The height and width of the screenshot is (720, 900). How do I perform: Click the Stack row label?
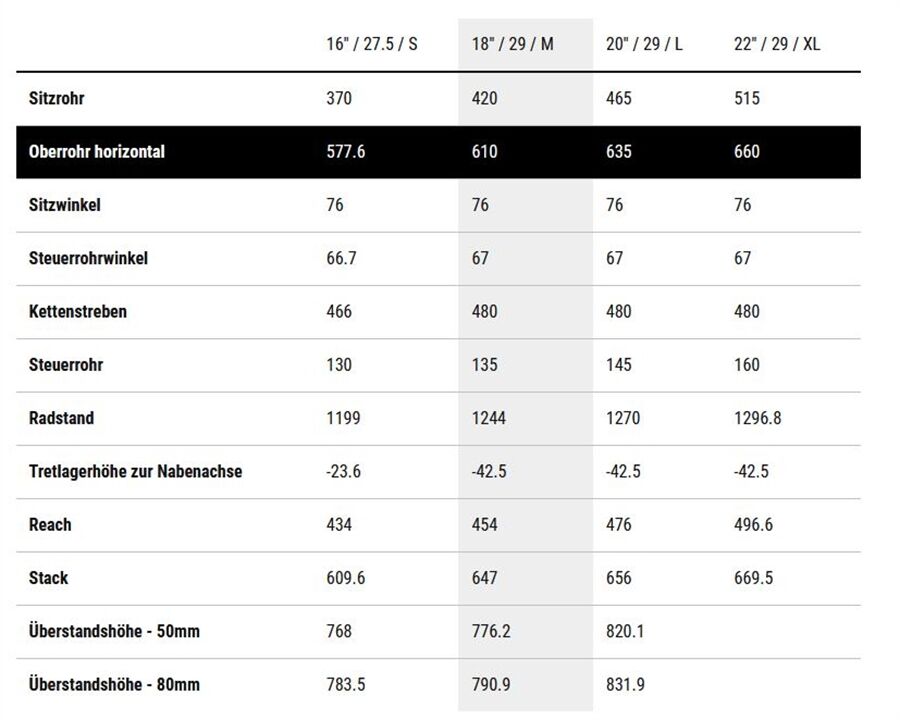(49, 578)
